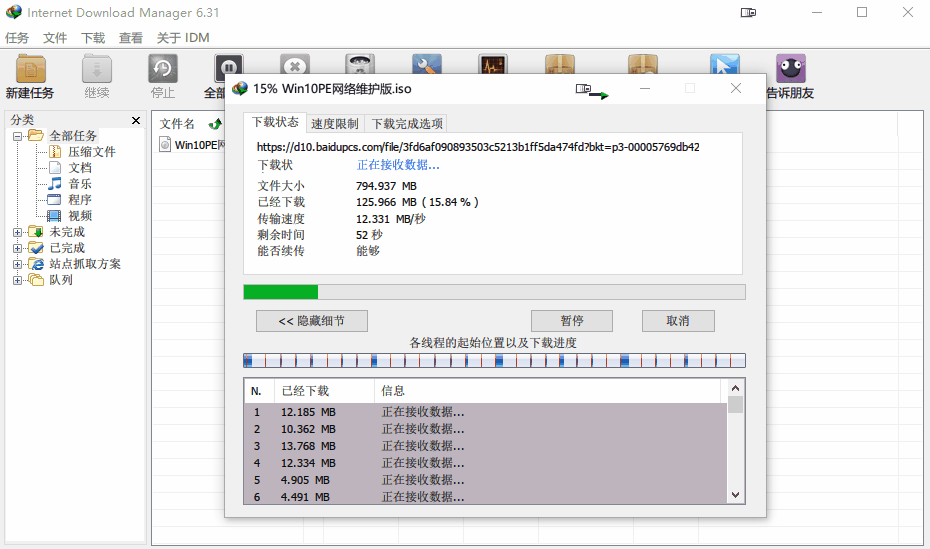Click the 继续 resume toolbar icon
930x549 pixels.
(x=97, y=69)
